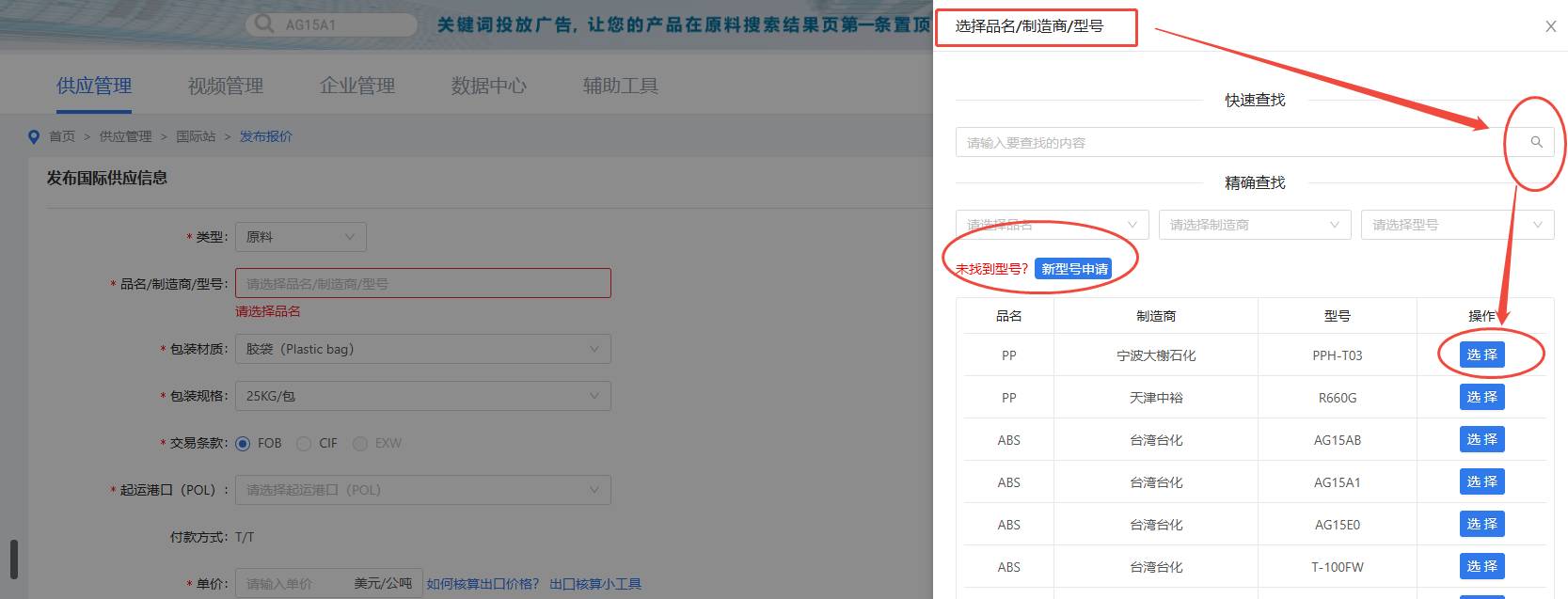Image resolution: width=1568 pixels, height=599 pixels.
Task: Click the T-100FW model cell
Action: coord(1338,567)
